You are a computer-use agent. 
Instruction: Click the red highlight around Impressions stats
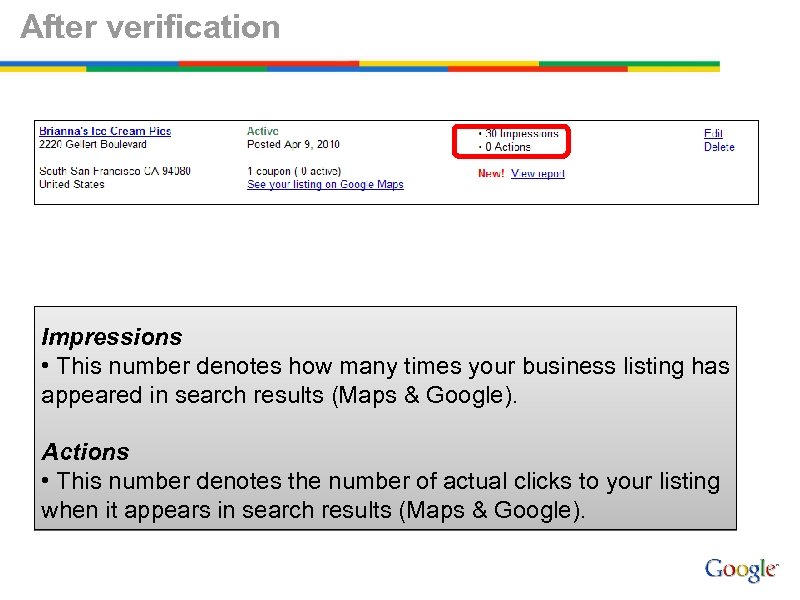(x=514, y=141)
